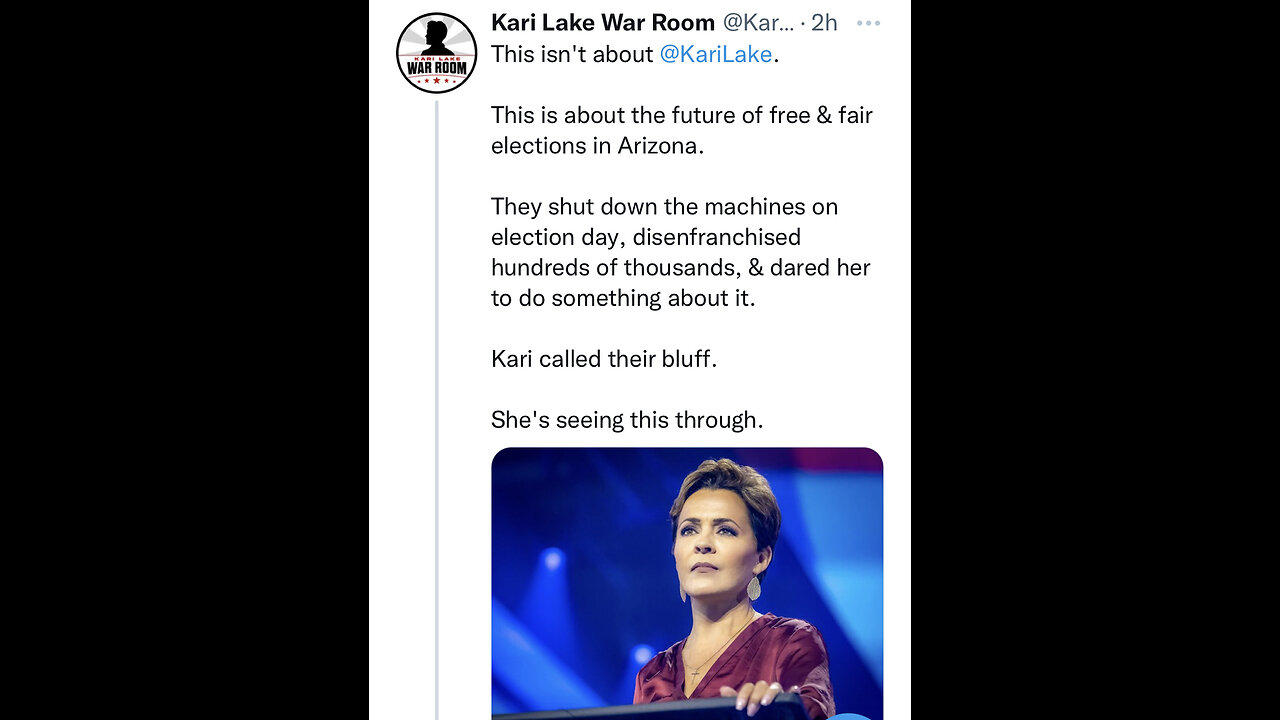
Task: Open the attached photo in the tweet
Action: (x=687, y=582)
